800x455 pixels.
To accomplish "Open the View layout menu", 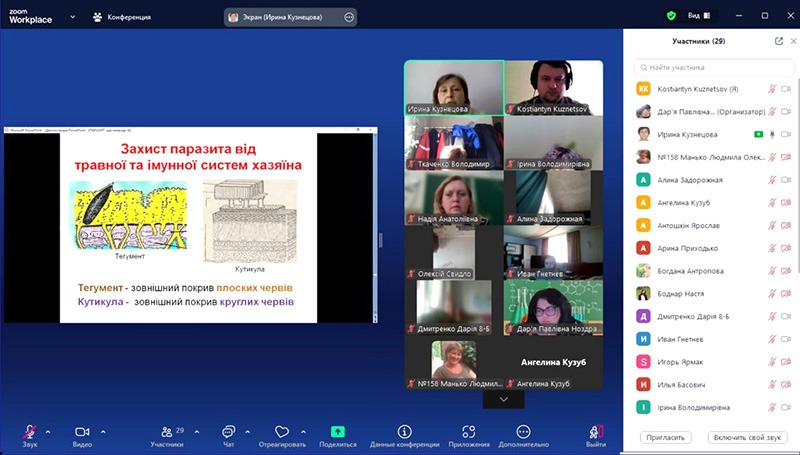I will pyautogui.click(x=700, y=16).
